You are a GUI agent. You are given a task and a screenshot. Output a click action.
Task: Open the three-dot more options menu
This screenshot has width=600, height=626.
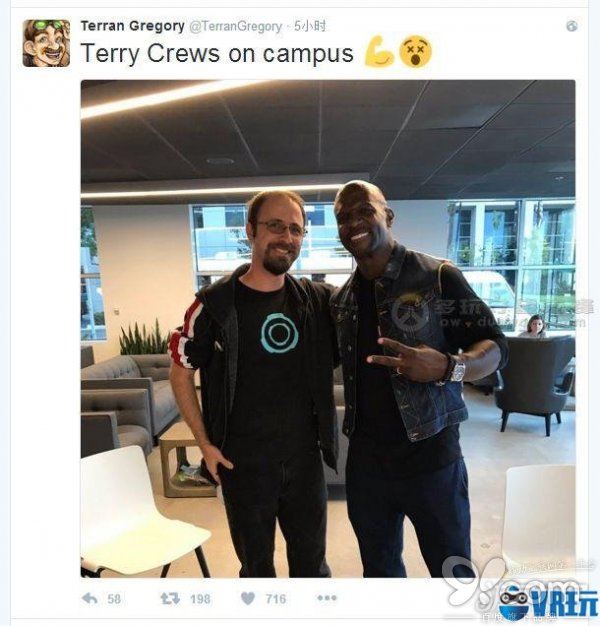click(327, 598)
